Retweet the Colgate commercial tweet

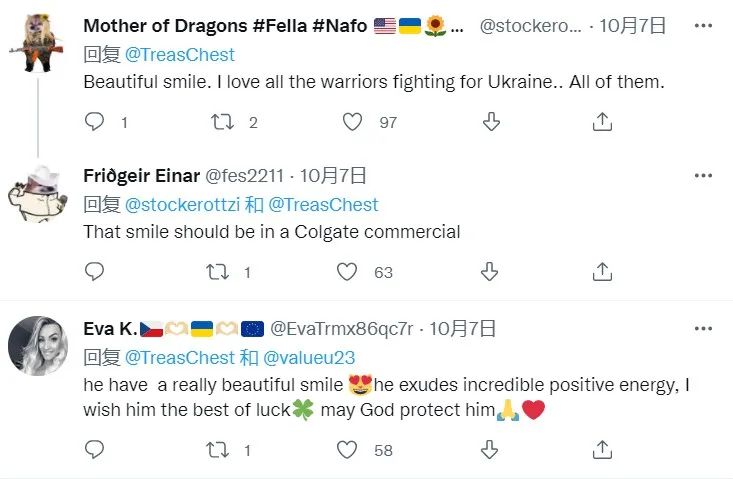216,271
